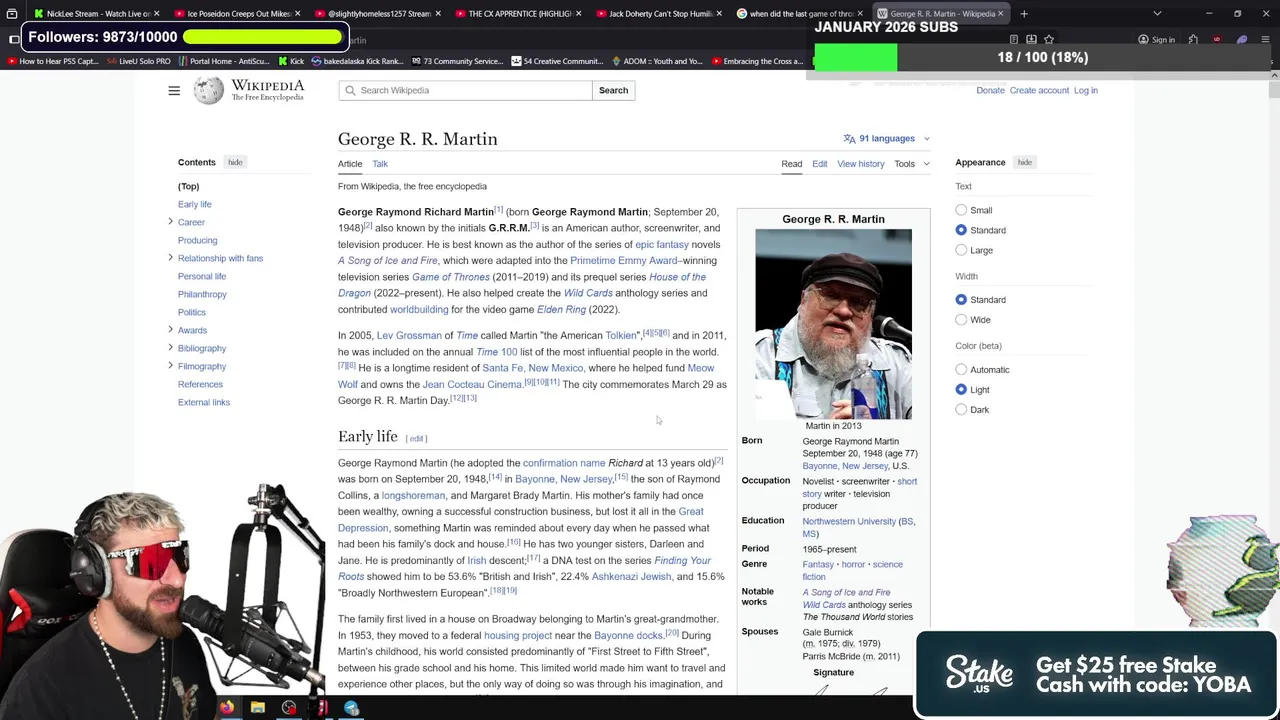
Task: Select the Article tab
Action: (350, 164)
